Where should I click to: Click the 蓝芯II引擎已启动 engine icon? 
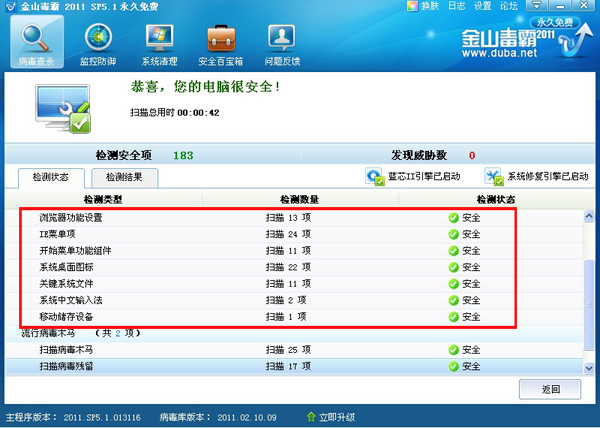coord(374,177)
